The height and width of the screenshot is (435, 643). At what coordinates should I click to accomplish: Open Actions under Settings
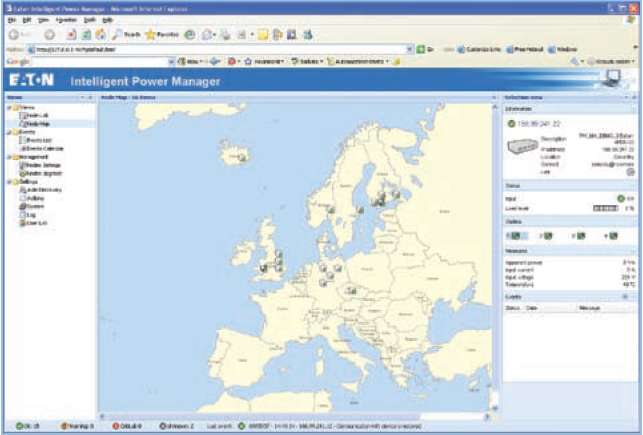tap(32, 198)
